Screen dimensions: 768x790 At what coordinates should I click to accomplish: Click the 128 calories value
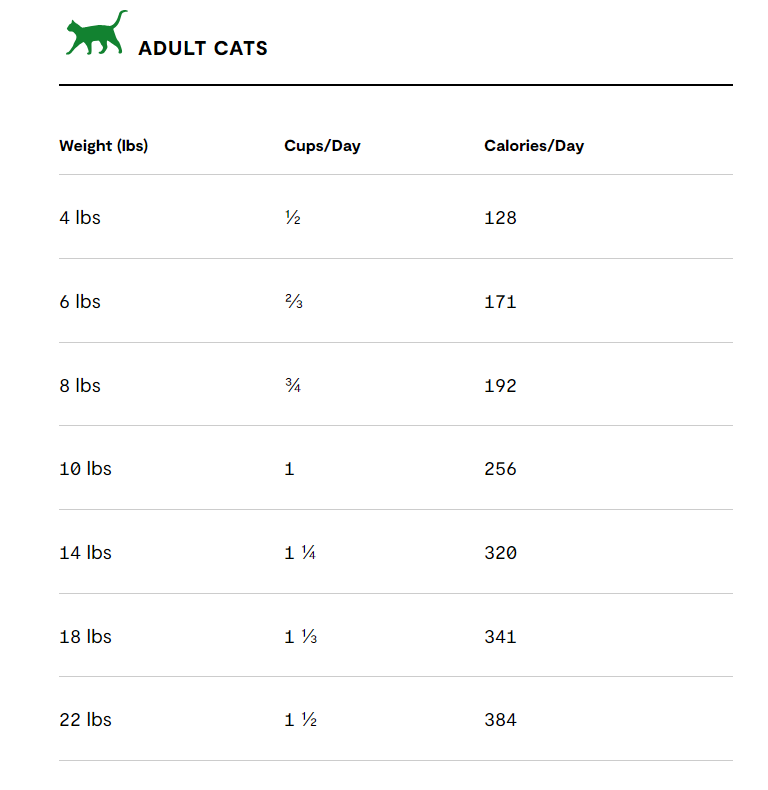[x=500, y=217]
